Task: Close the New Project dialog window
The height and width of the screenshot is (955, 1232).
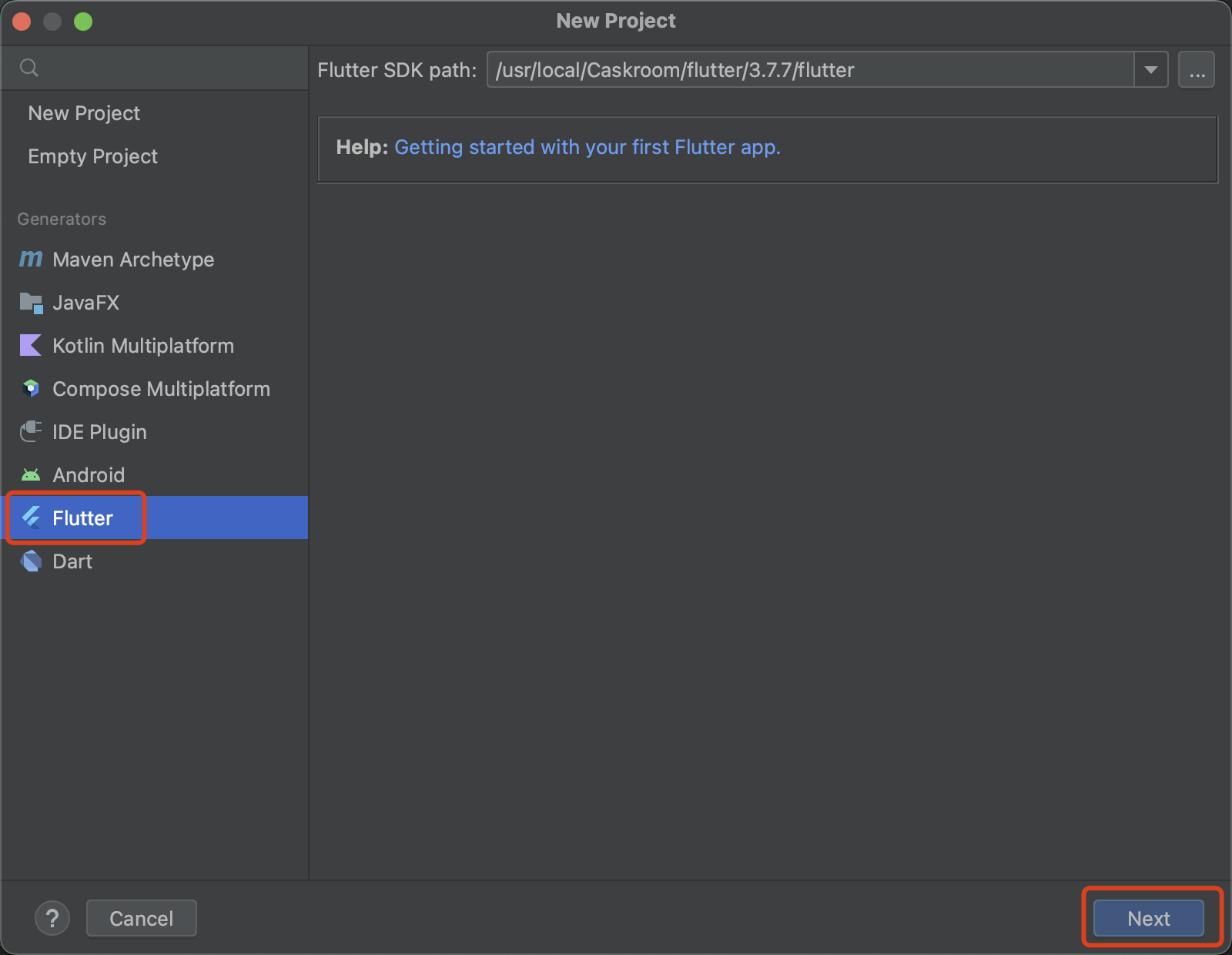Action: pos(22,22)
